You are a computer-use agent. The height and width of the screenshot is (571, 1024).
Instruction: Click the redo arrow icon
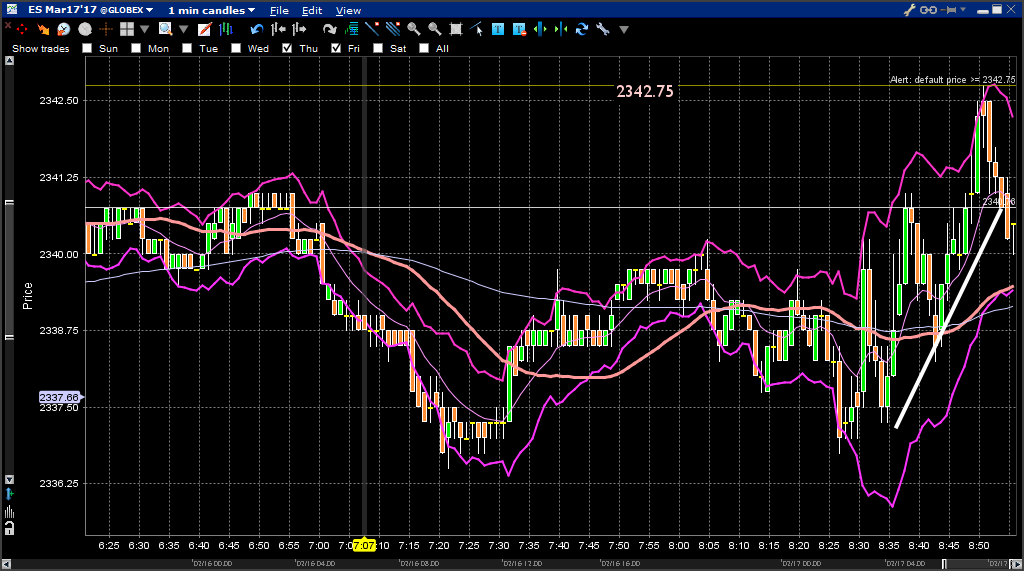(x=330, y=29)
